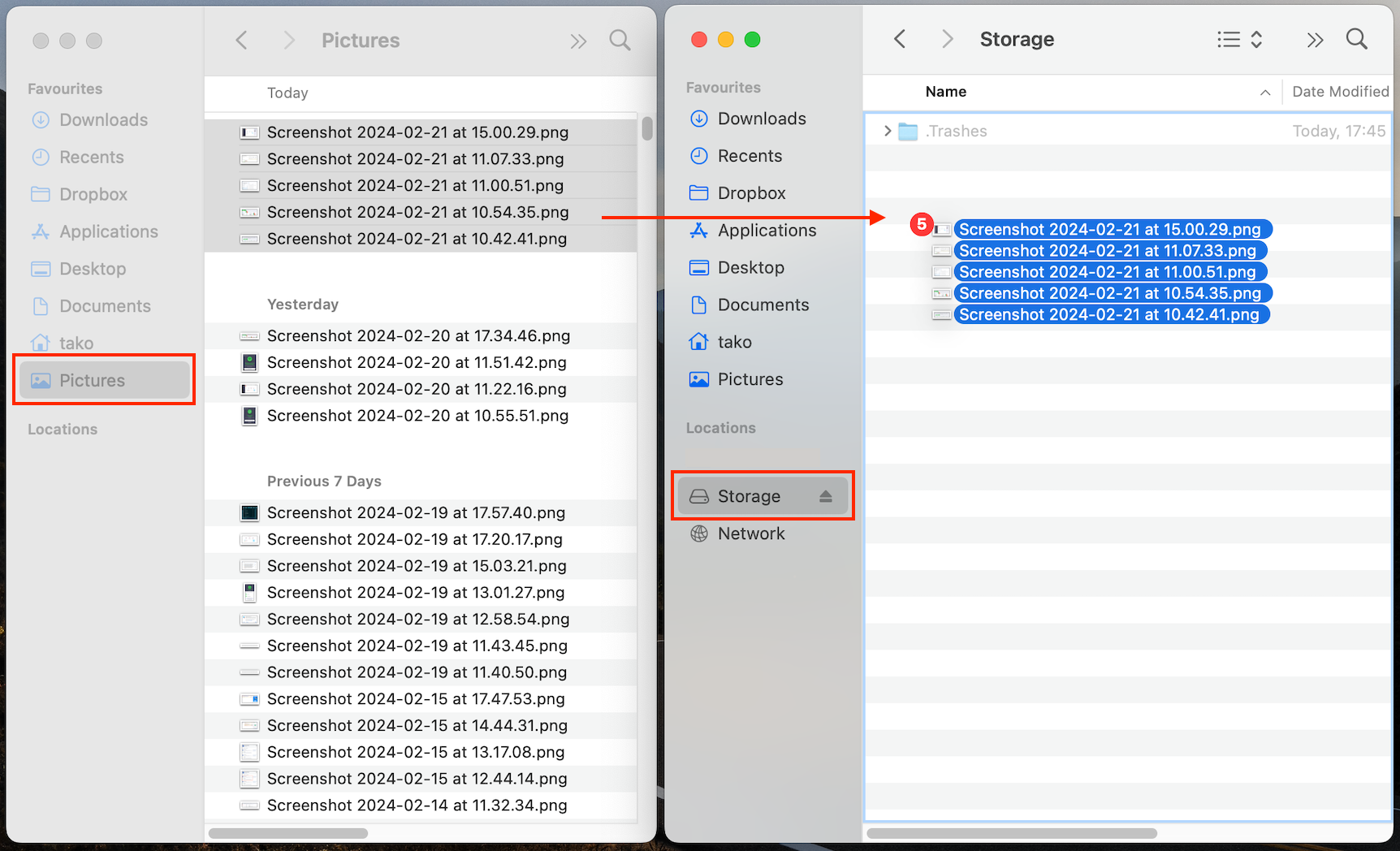Select Documents in the left sidebar
This screenshot has height=851, width=1400.
tap(104, 306)
